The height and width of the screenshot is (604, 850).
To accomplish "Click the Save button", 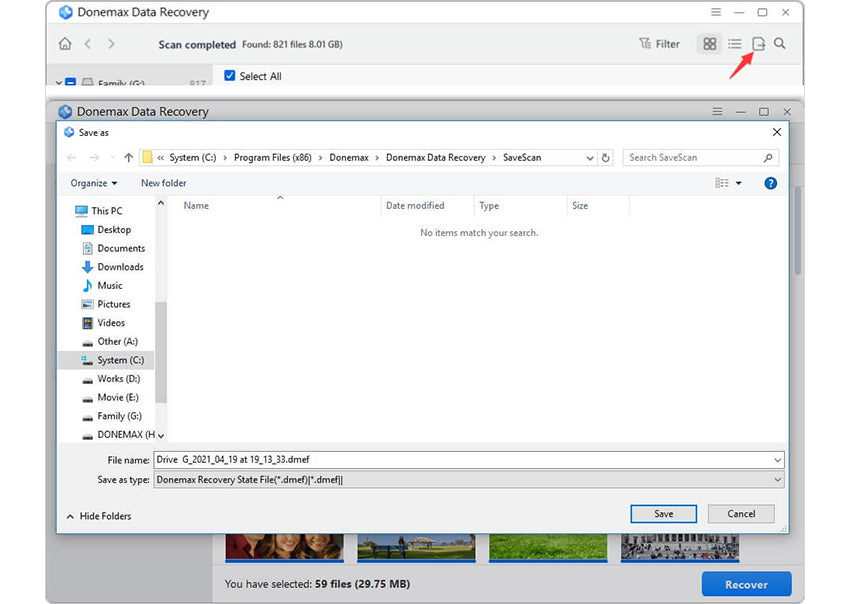I will [664, 514].
